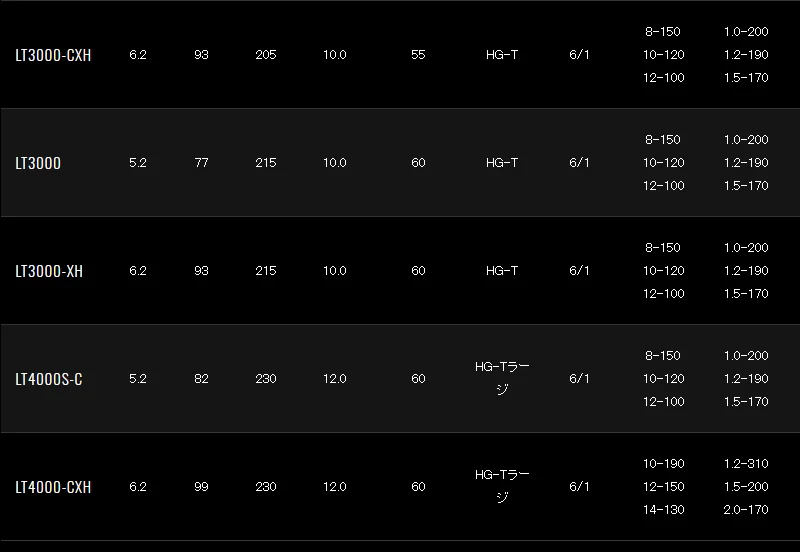
Task: Click the 14-130 line capacity value
Action: tap(663, 510)
